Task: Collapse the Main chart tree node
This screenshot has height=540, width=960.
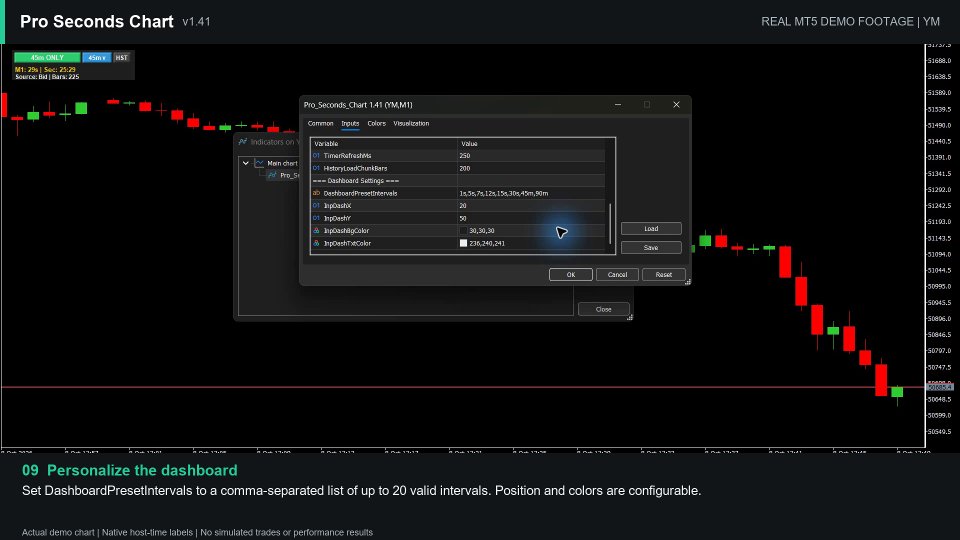Action: pos(246,163)
